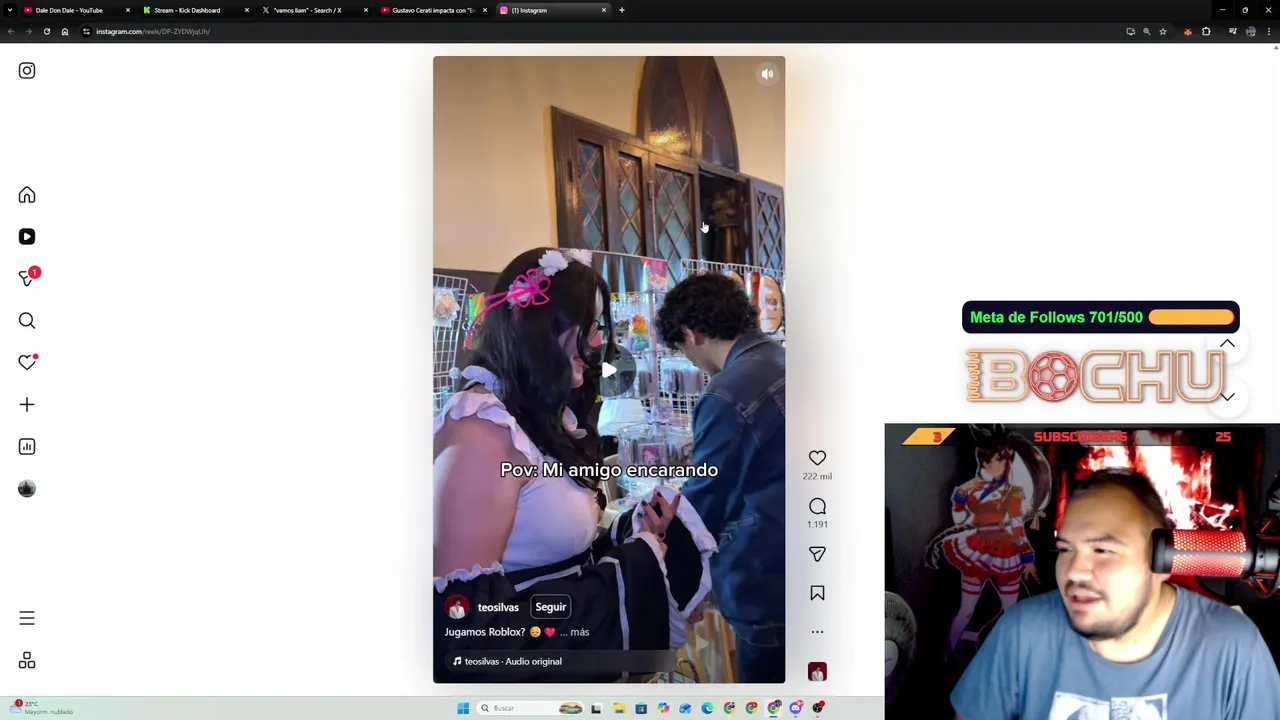Open notifications heart in sidebar

(x=27, y=363)
